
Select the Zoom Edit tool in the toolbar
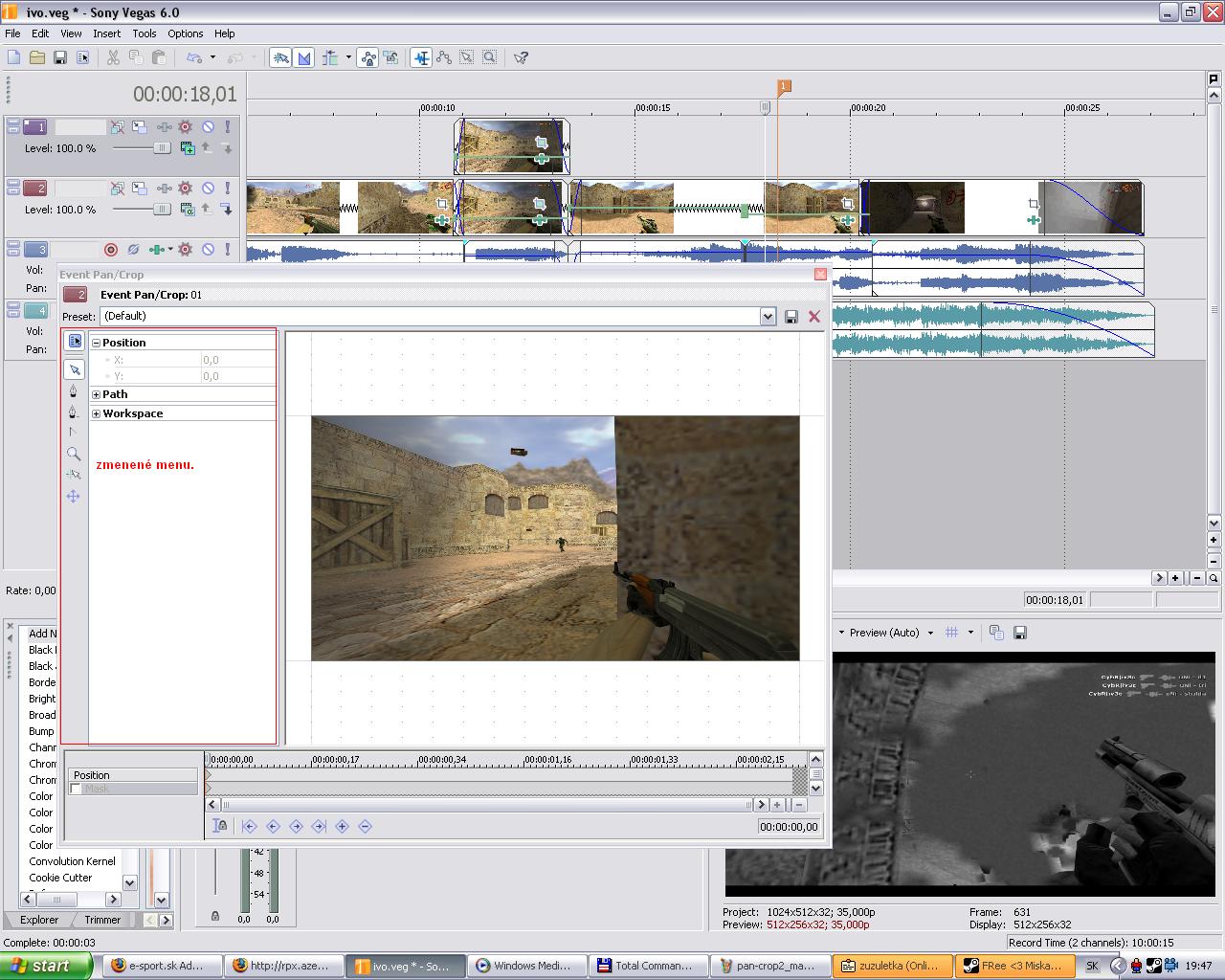pyautogui.click(x=490, y=57)
